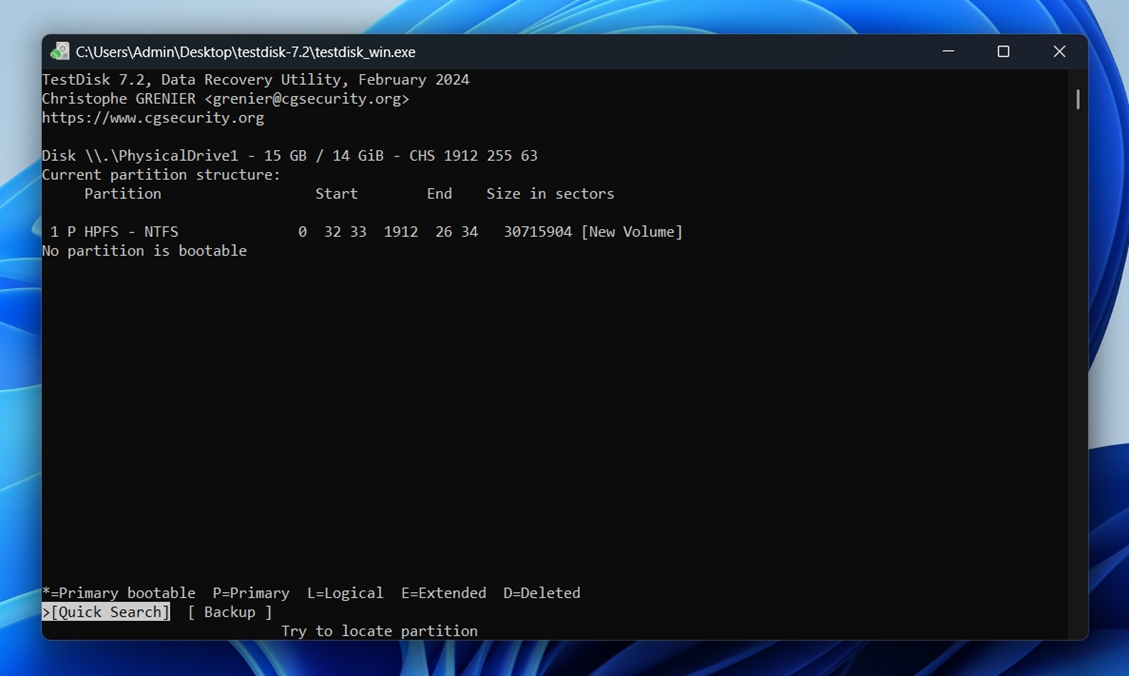Click the Size in sectors header
Viewport: 1129px width, 676px height.
(x=550, y=194)
